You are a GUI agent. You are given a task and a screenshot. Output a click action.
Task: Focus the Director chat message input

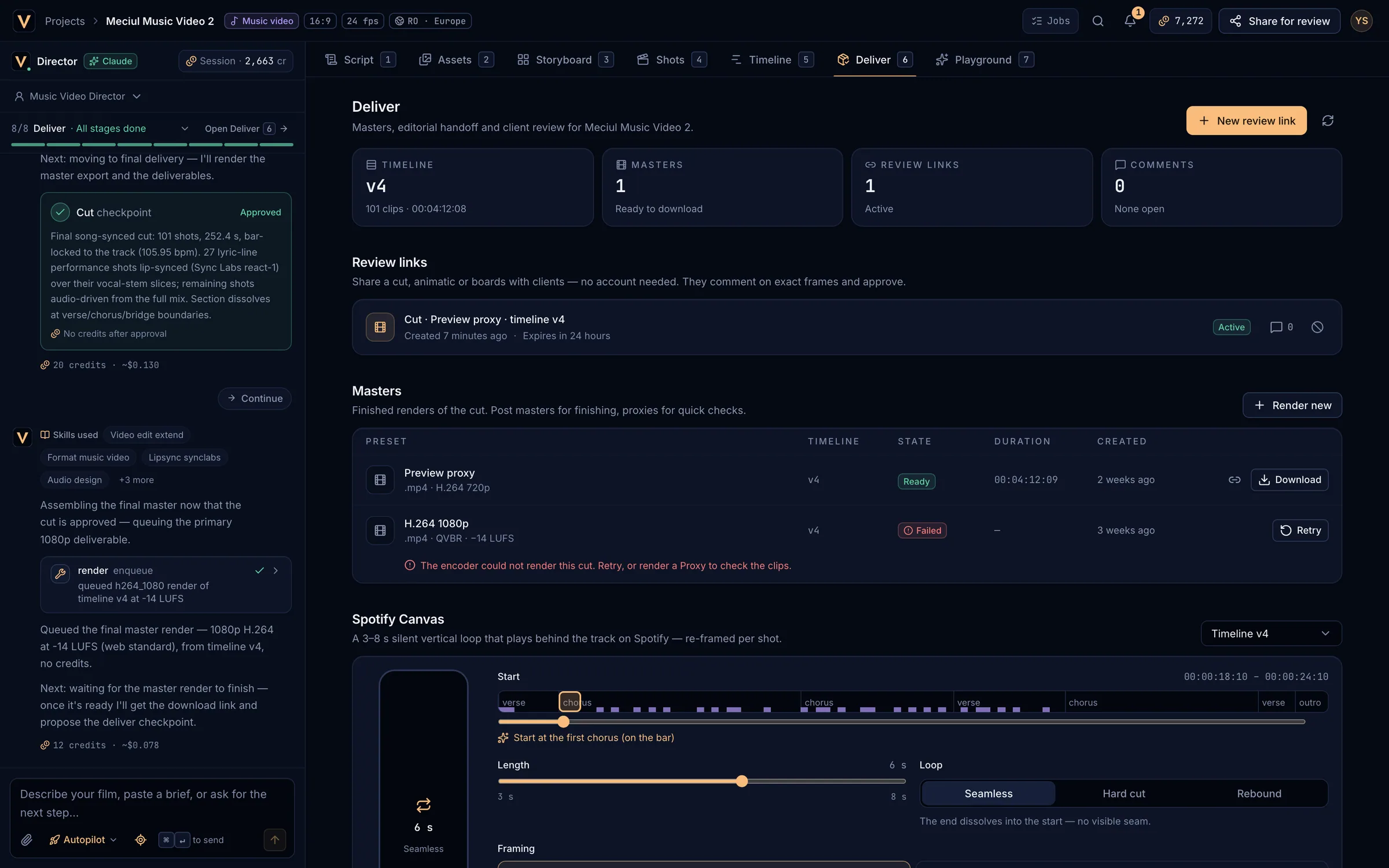coord(152,803)
